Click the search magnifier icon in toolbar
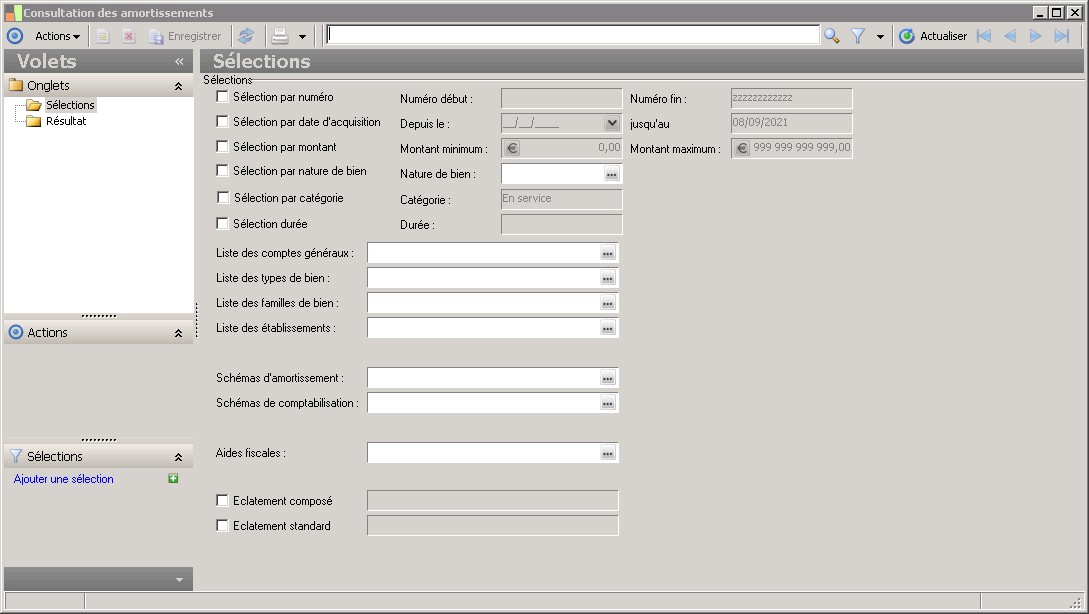1089x614 pixels. tap(831, 36)
